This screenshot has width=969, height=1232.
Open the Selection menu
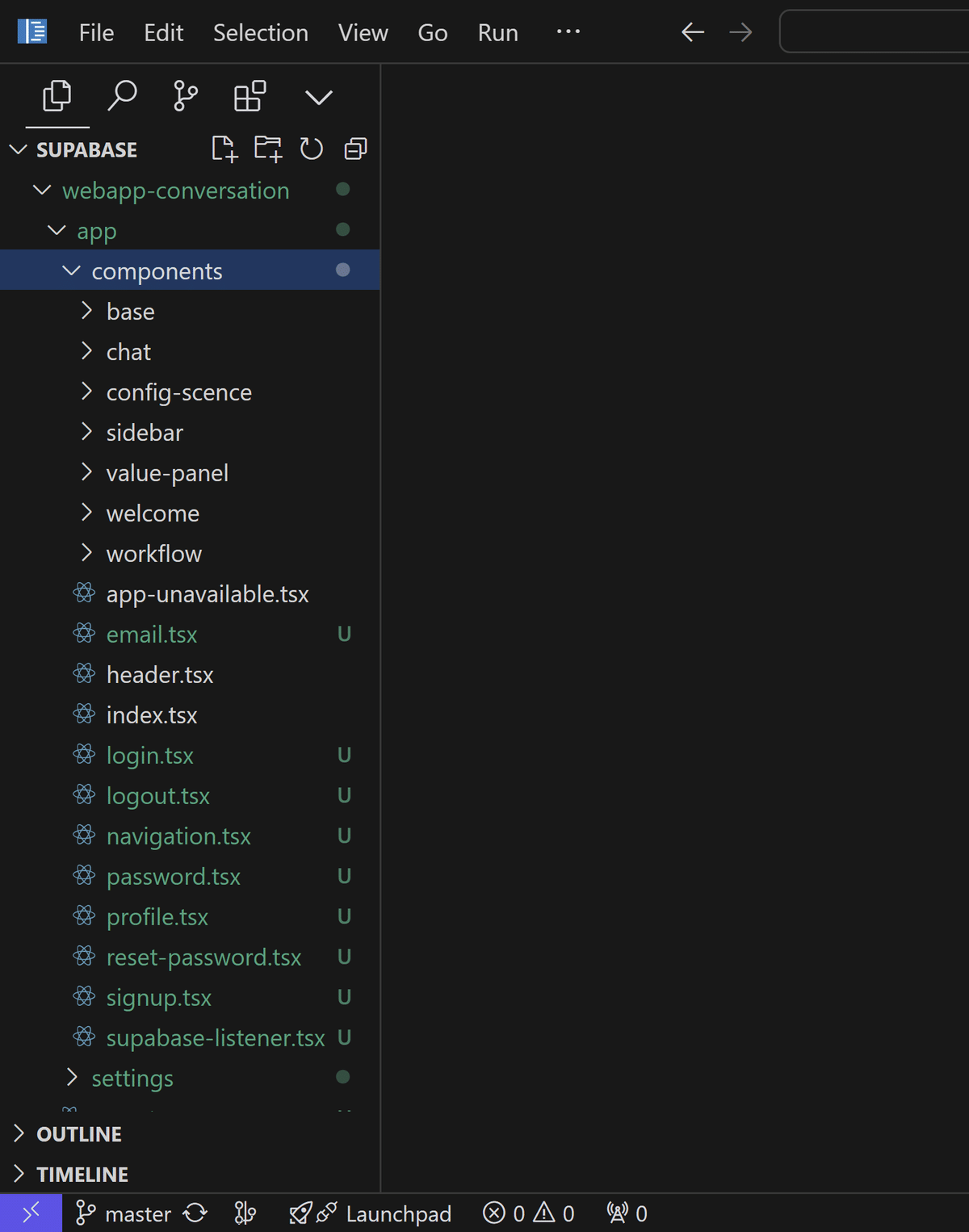coord(261,32)
